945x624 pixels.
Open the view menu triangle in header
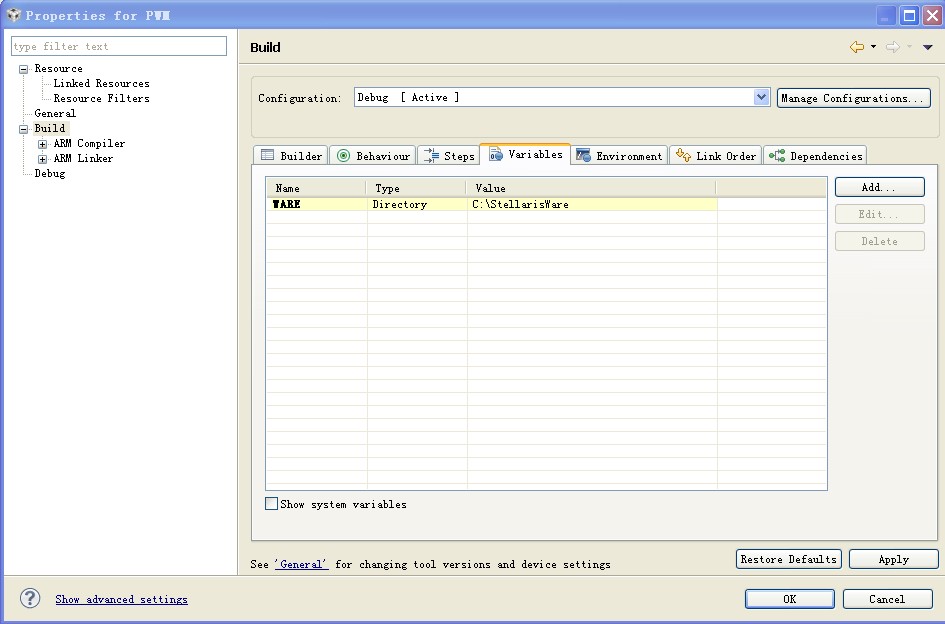pos(928,47)
